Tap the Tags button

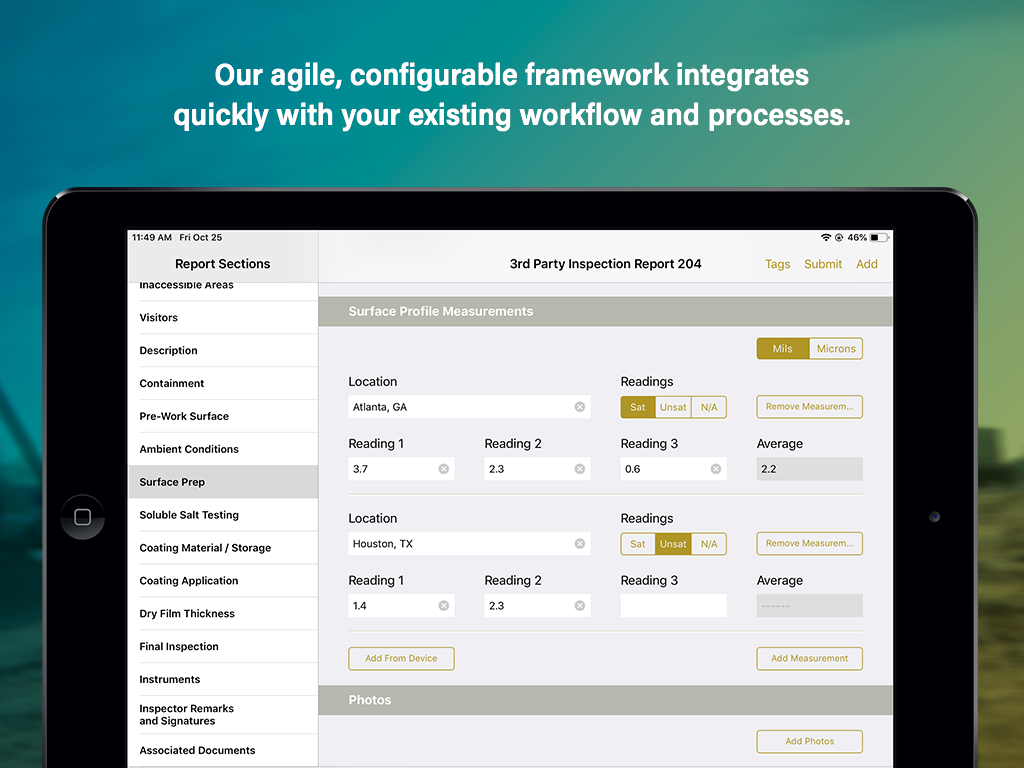coord(777,264)
